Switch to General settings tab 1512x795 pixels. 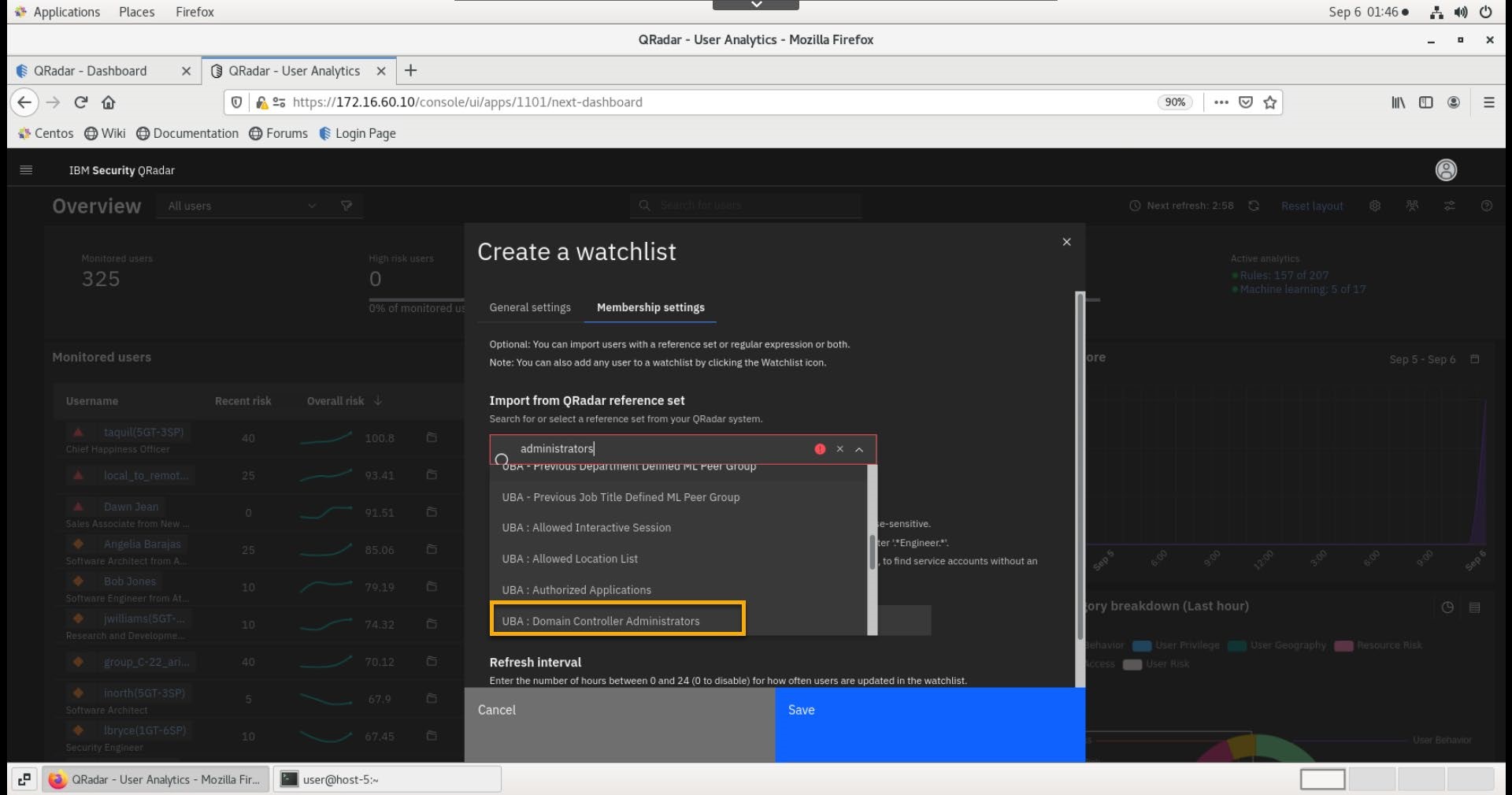pyautogui.click(x=530, y=307)
